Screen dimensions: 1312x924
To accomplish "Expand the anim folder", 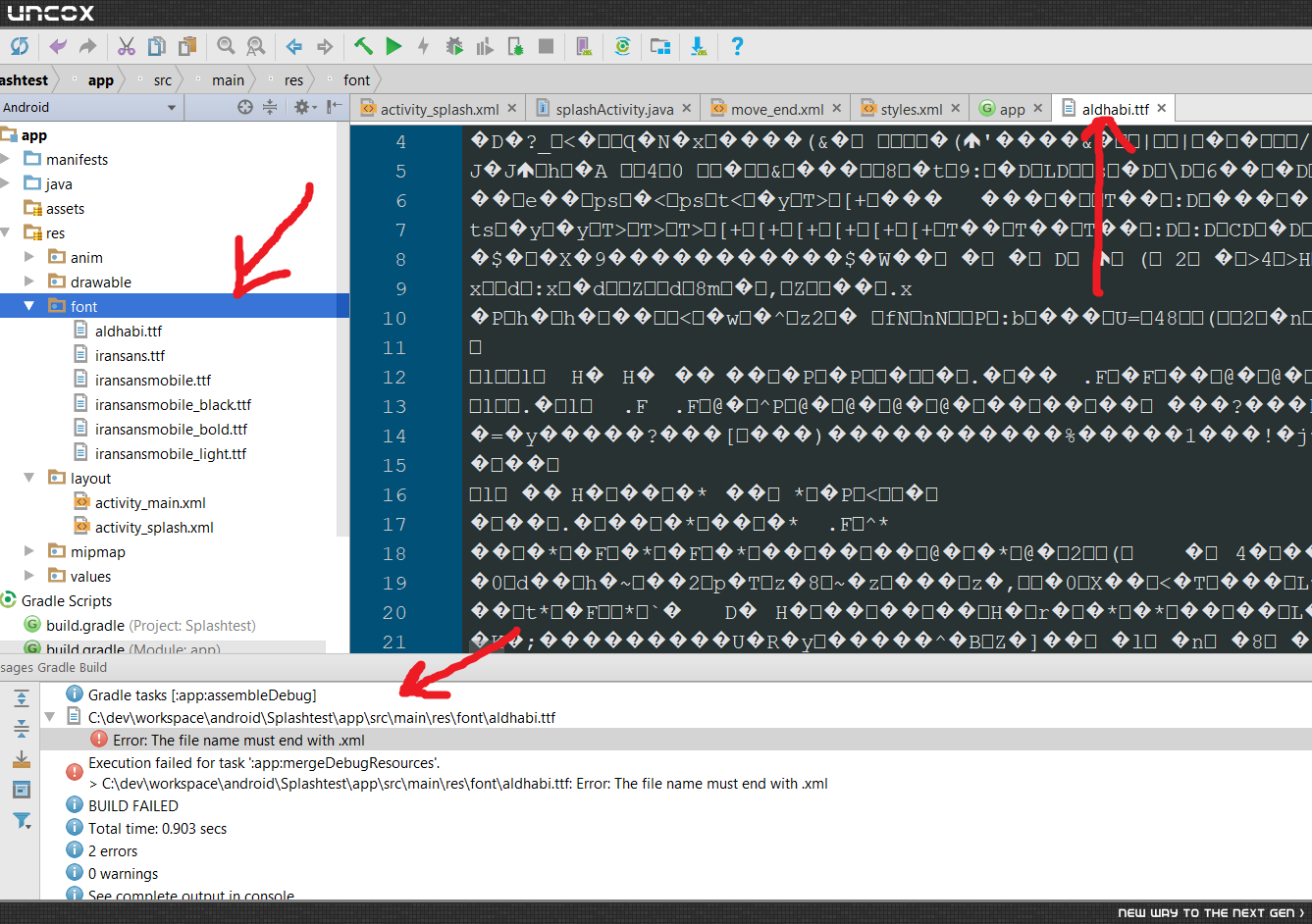I will click(29, 257).
